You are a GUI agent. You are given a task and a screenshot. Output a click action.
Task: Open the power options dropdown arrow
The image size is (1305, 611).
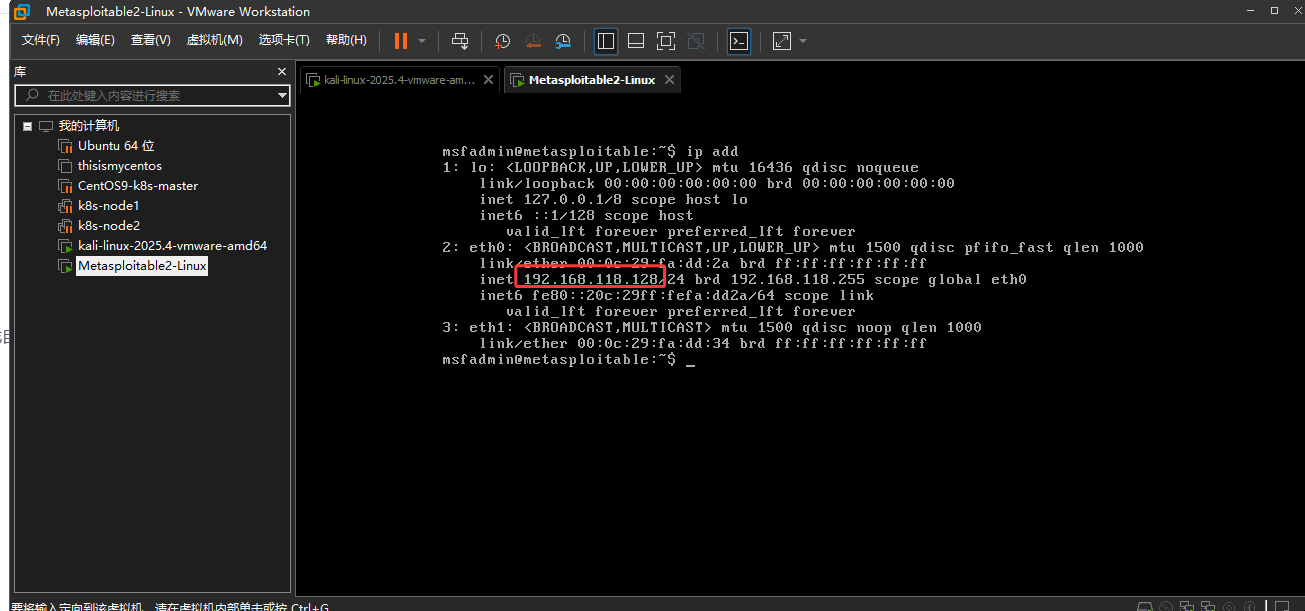pyautogui.click(x=422, y=41)
